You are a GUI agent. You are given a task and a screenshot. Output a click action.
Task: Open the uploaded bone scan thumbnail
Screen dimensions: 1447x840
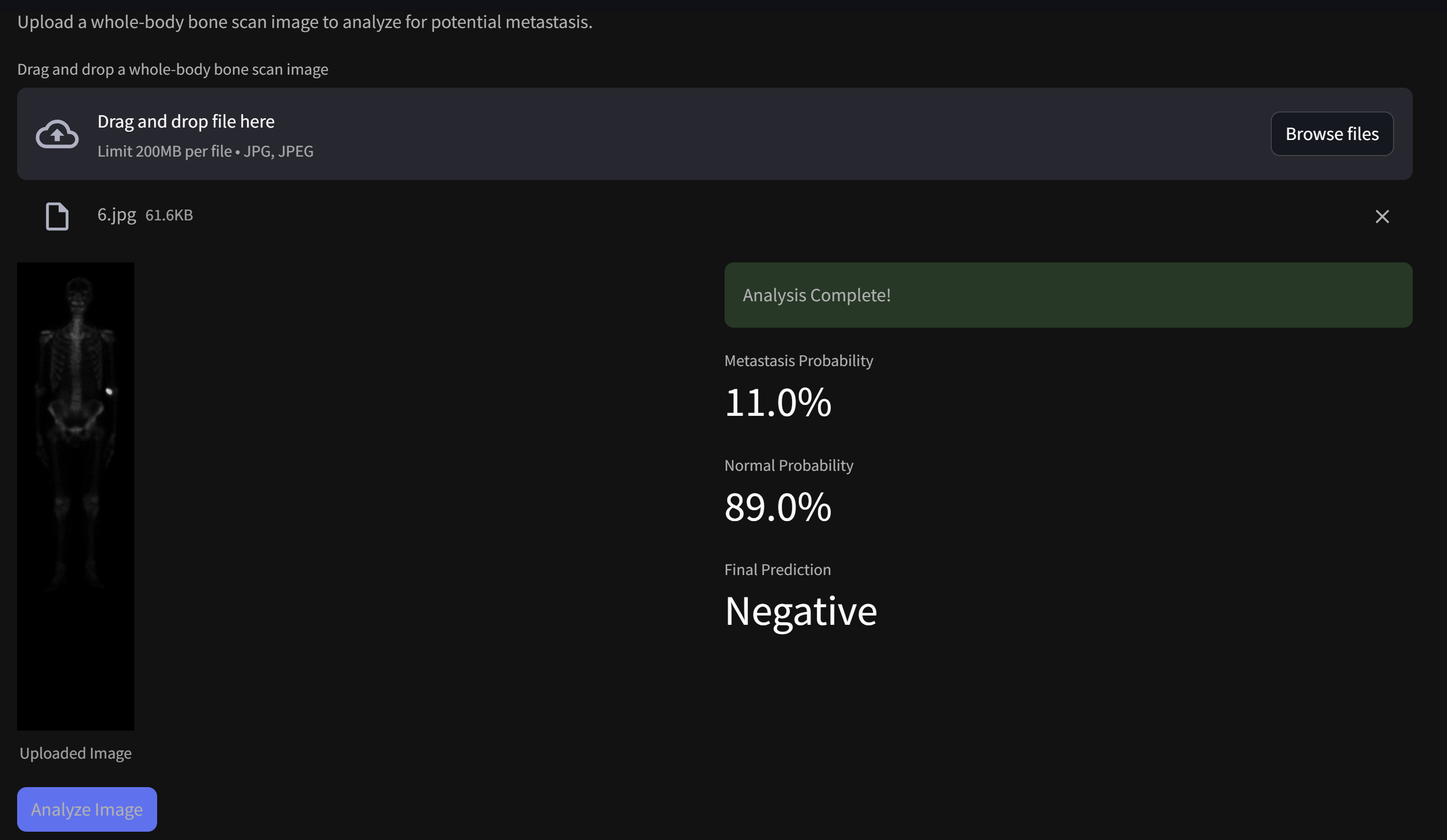pyautogui.click(x=75, y=496)
